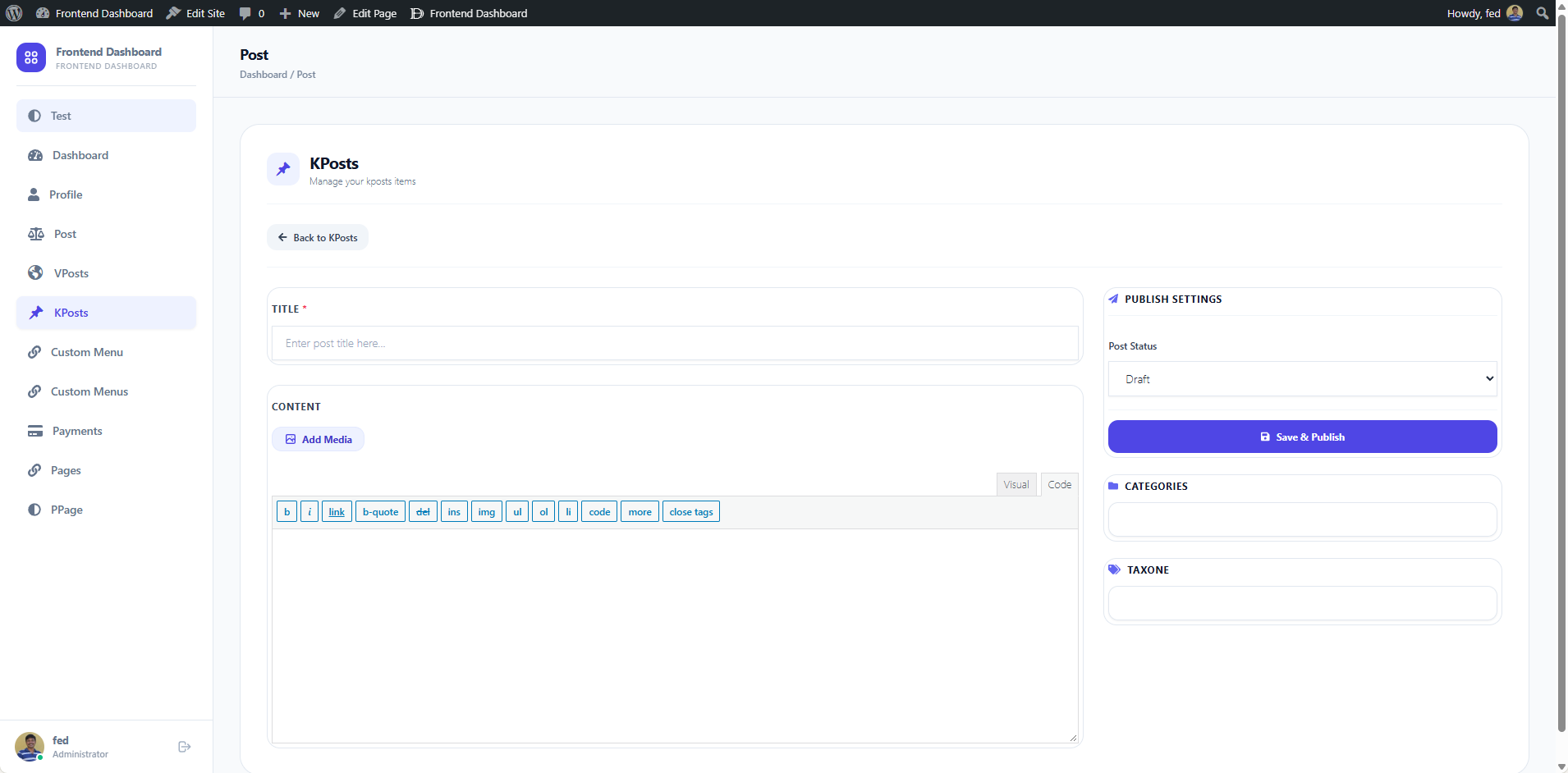Viewport: 1568px width, 773px height.
Task: Click the VPosts globe icon in the sidebar
Action: pyautogui.click(x=35, y=273)
